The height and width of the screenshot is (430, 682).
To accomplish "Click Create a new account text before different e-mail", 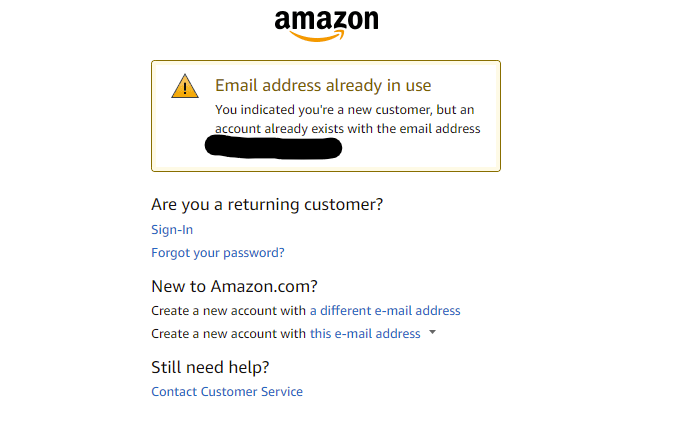I will (x=228, y=311).
